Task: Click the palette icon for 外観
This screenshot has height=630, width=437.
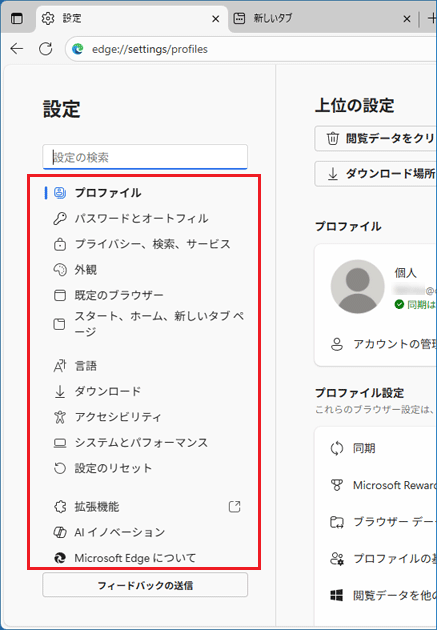Action: [x=59, y=270]
